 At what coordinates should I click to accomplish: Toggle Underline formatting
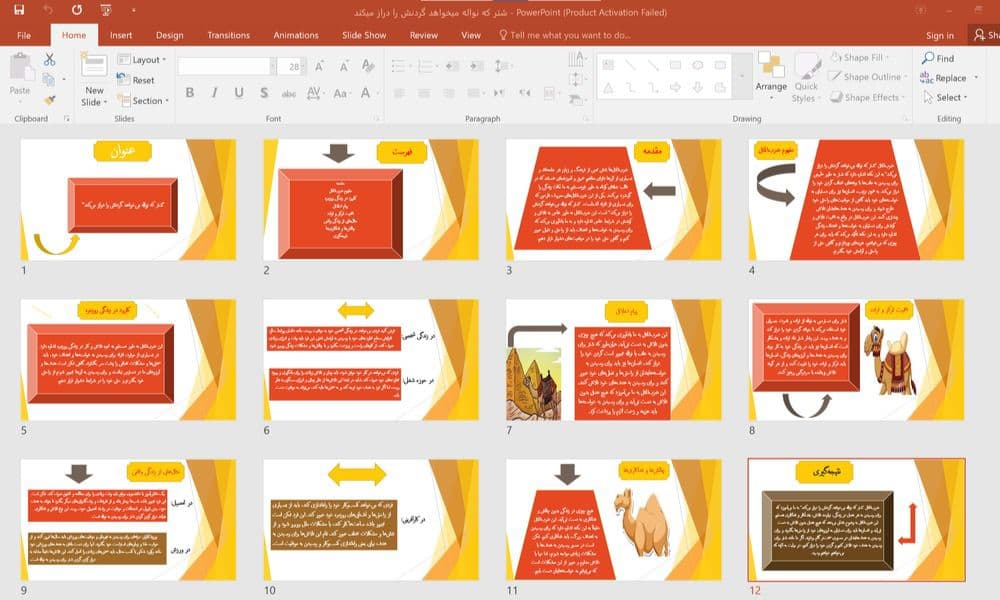[239, 93]
